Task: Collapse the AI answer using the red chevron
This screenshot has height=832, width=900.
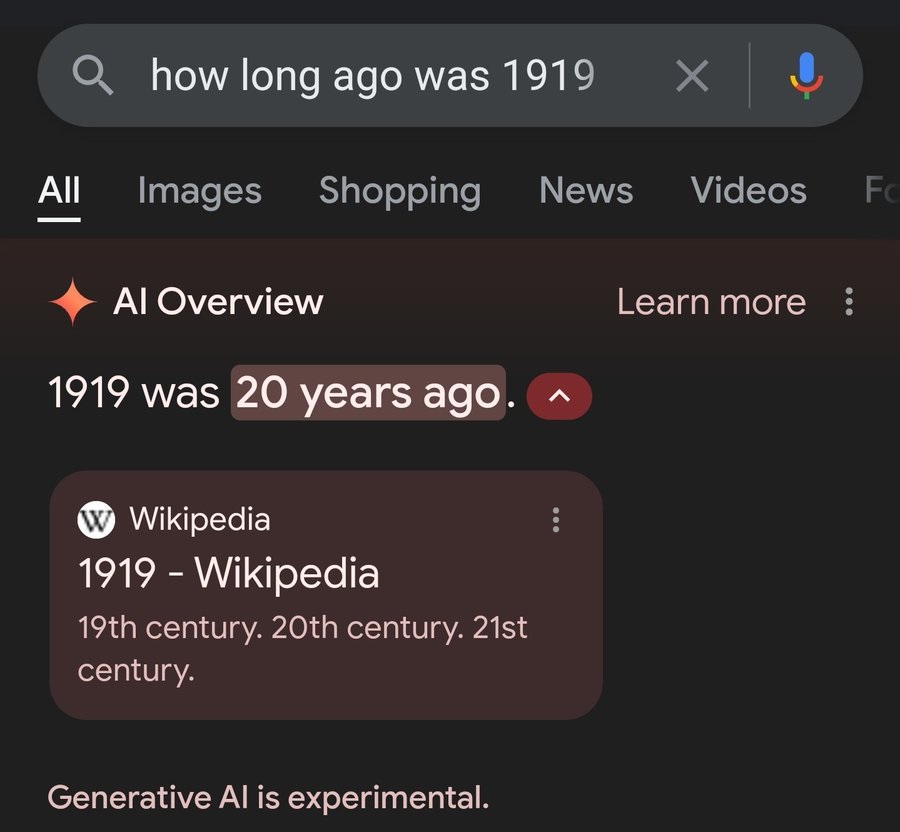Action: (559, 396)
